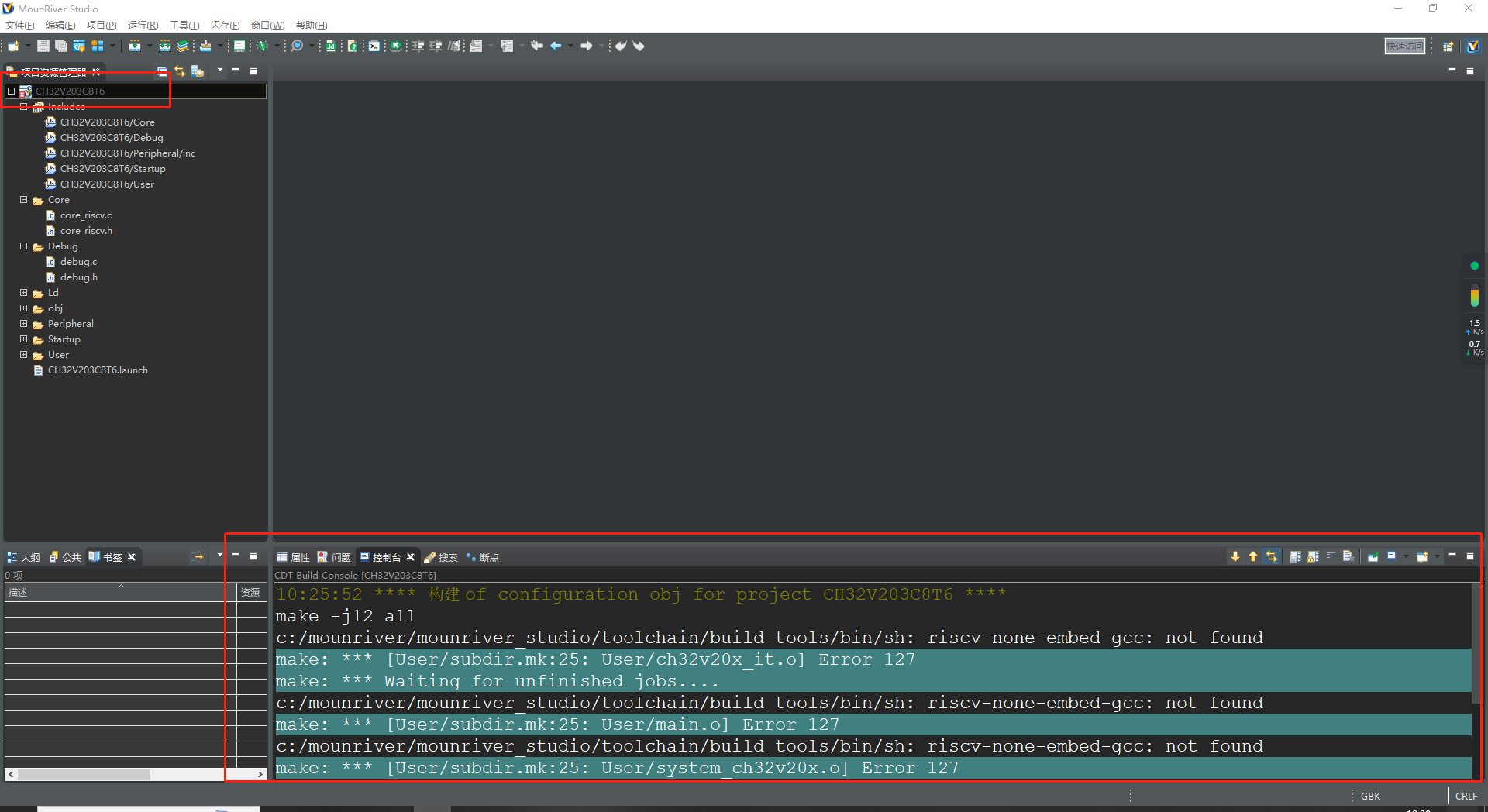Switch to the 大纲 tab

tap(24, 557)
